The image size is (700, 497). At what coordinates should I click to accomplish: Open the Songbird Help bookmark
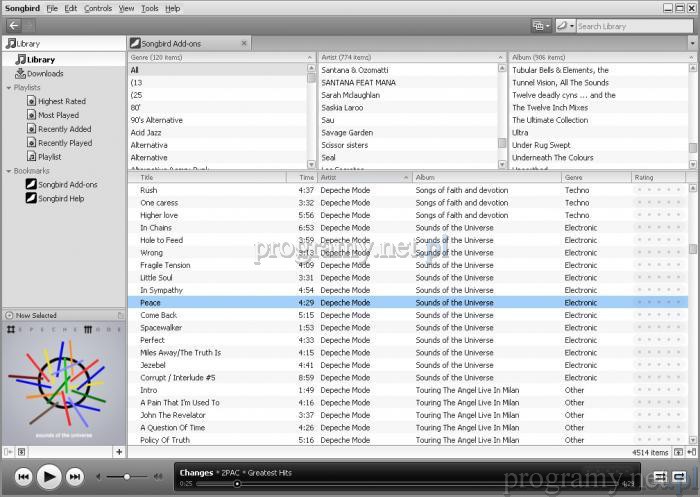tap(61, 198)
